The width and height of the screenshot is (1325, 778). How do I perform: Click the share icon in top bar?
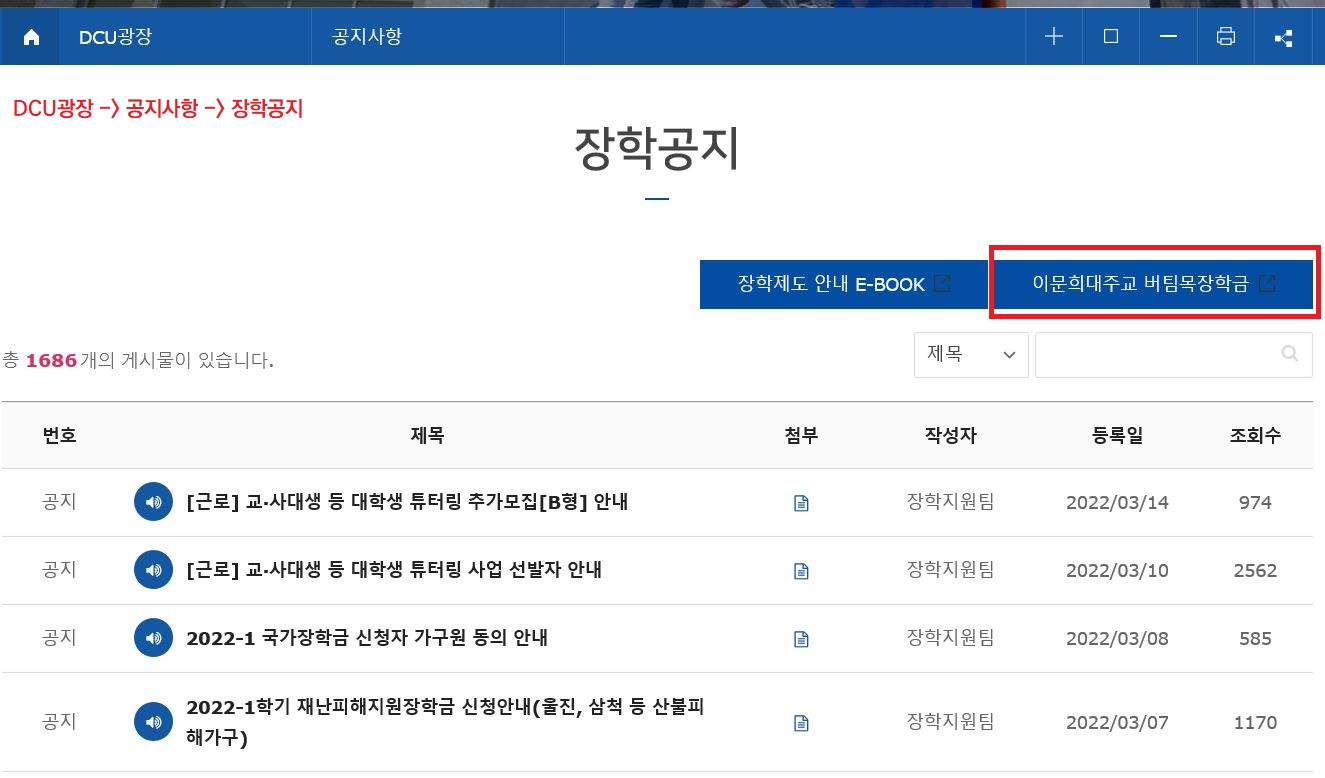click(1283, 38)
